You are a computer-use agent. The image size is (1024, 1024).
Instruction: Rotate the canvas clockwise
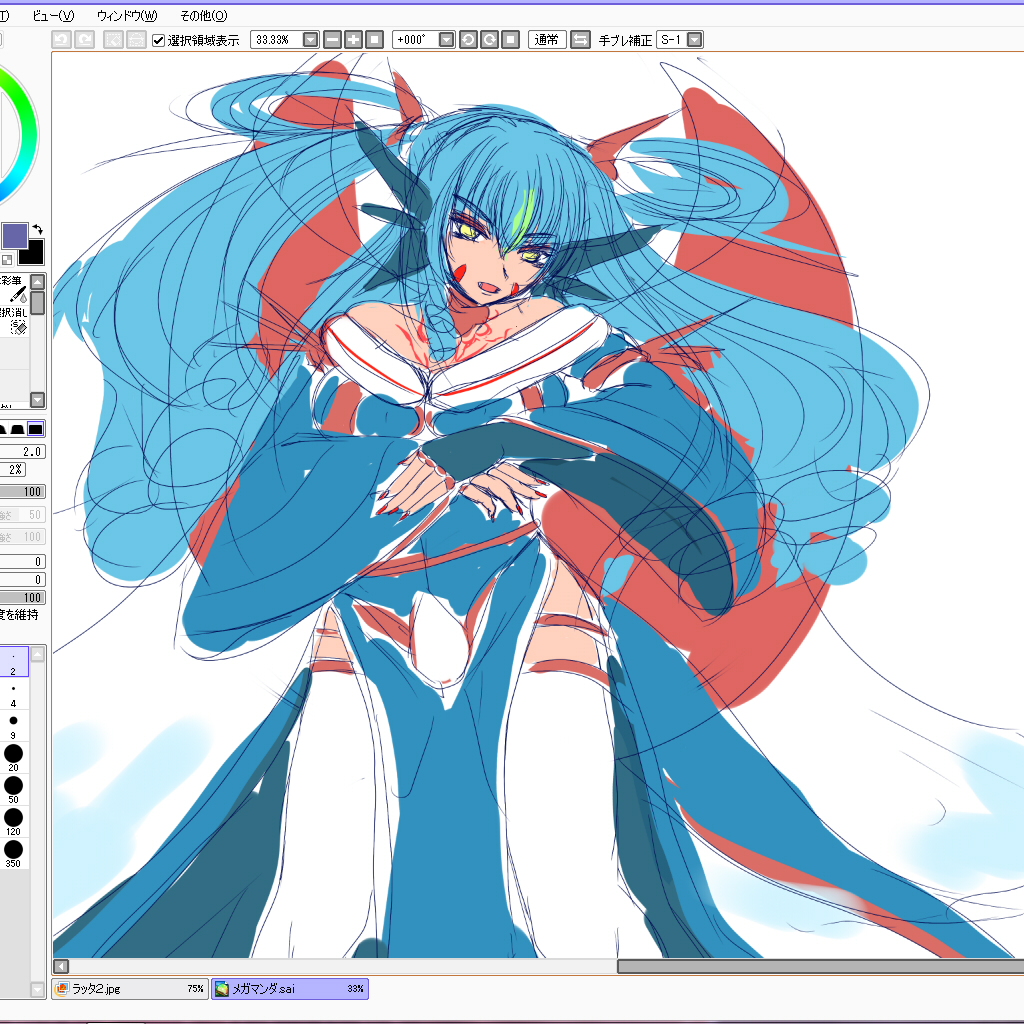coord(489,40)
